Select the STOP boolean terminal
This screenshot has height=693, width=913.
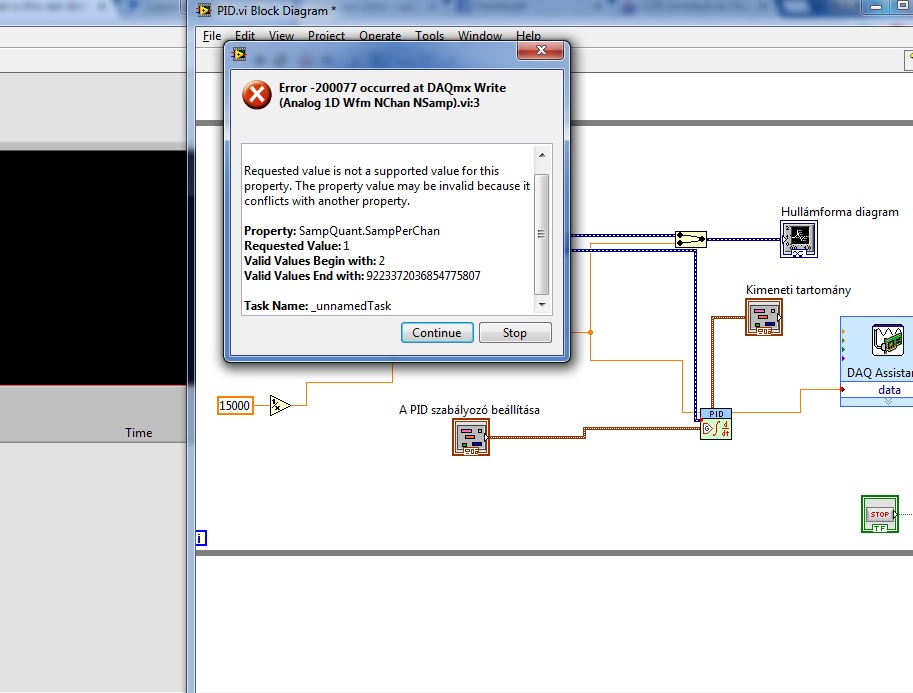[880, 514]
